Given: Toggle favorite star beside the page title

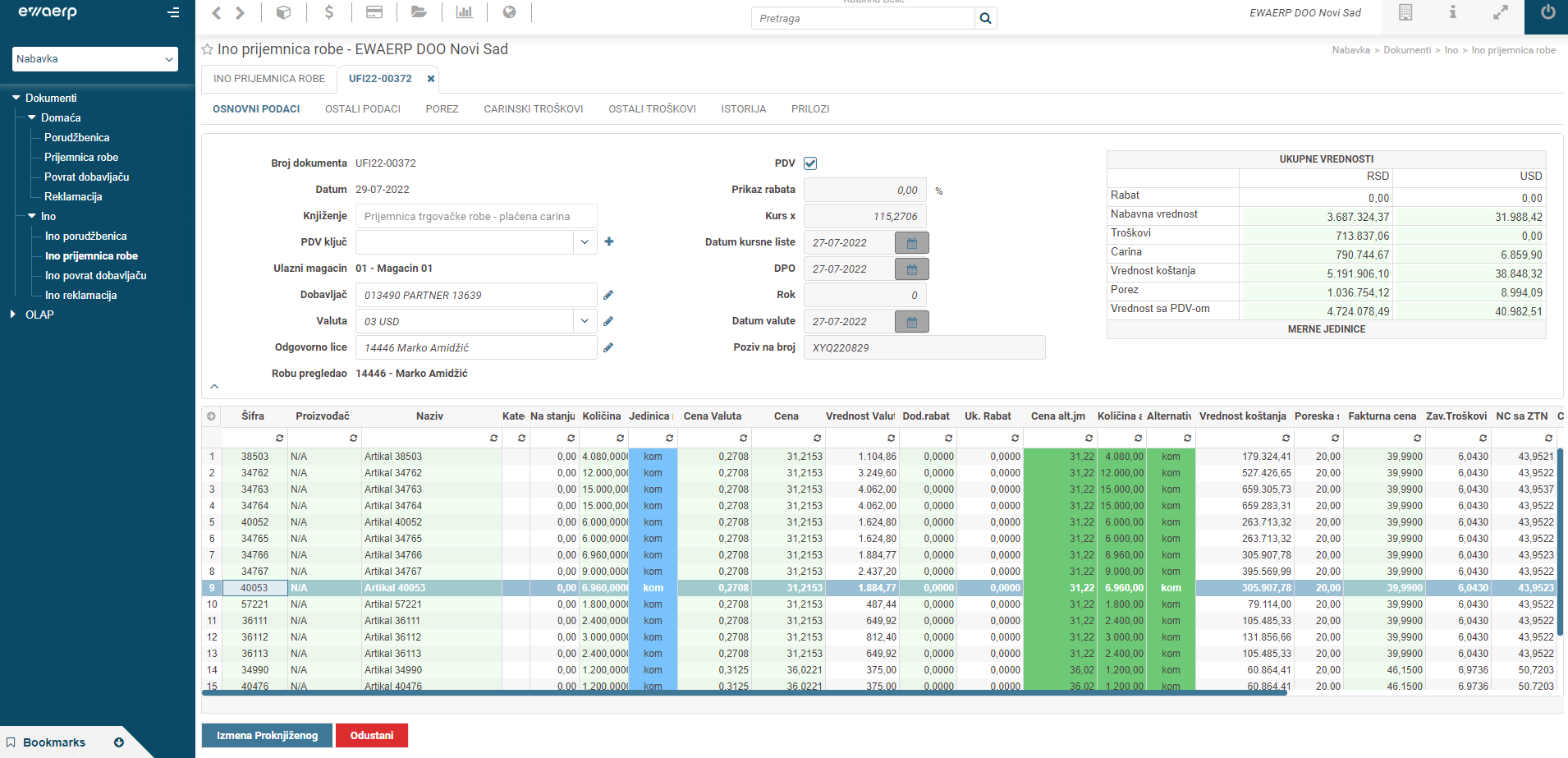Looking at the screenshot, I should 208,50.
